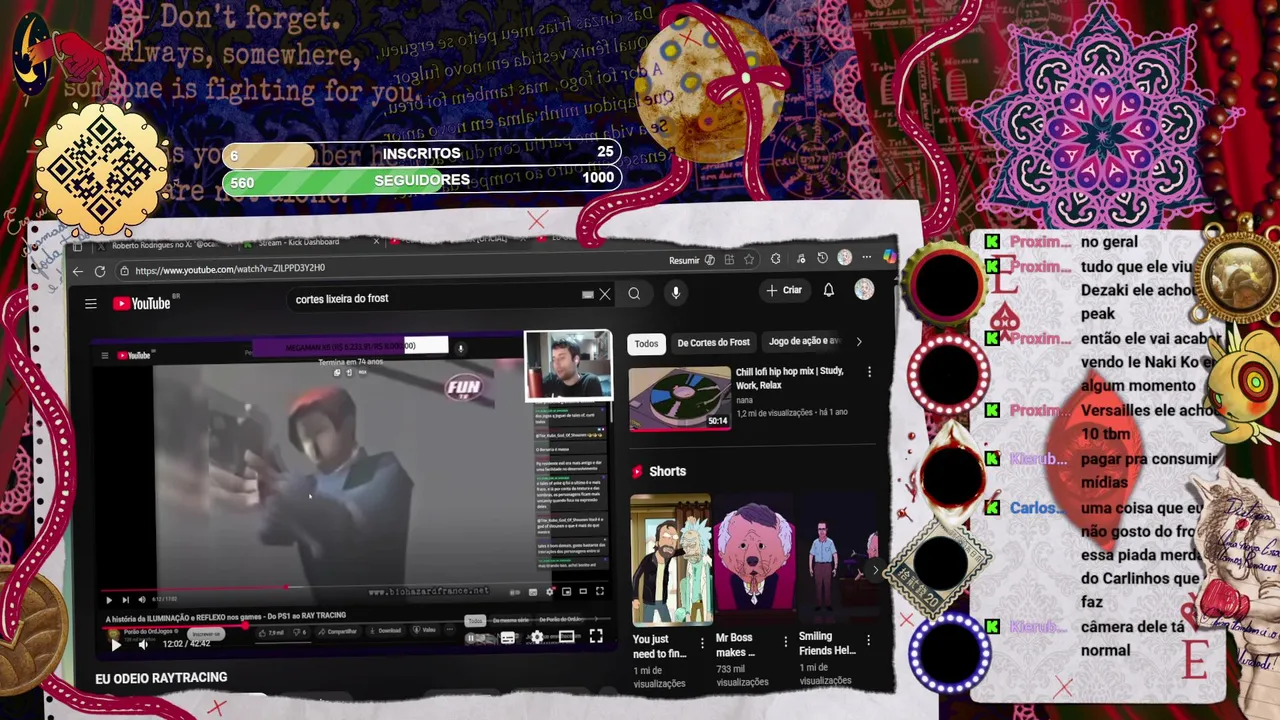This screenshot has width=1280, height=720.
Task: Open browser extensions puzzle icon
Action: 775,258
